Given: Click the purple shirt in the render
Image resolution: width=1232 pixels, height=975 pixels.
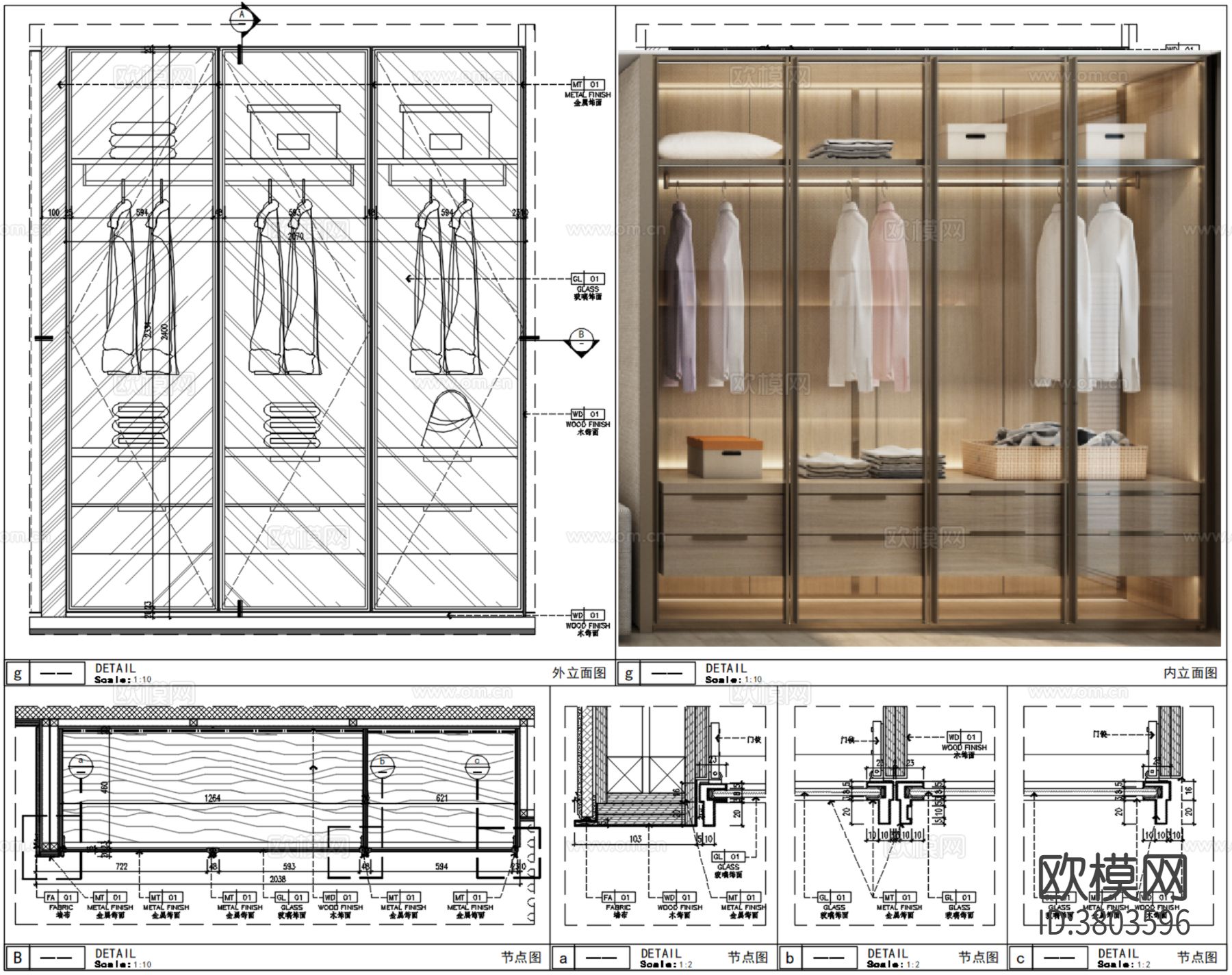Looking at the screenshot, I should coord(680,295).
